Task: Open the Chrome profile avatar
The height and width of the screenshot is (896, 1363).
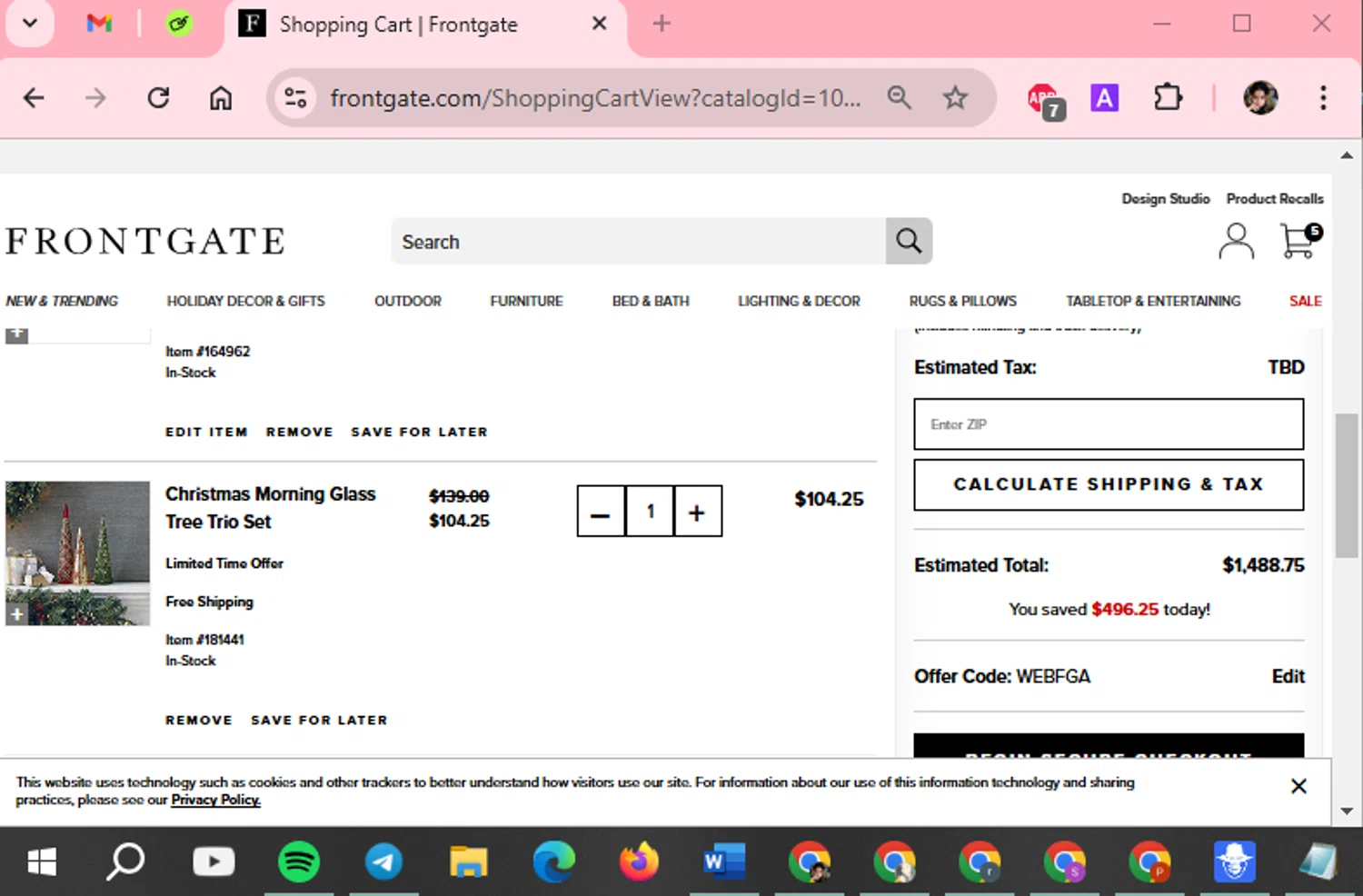Action: [1260, 97]
